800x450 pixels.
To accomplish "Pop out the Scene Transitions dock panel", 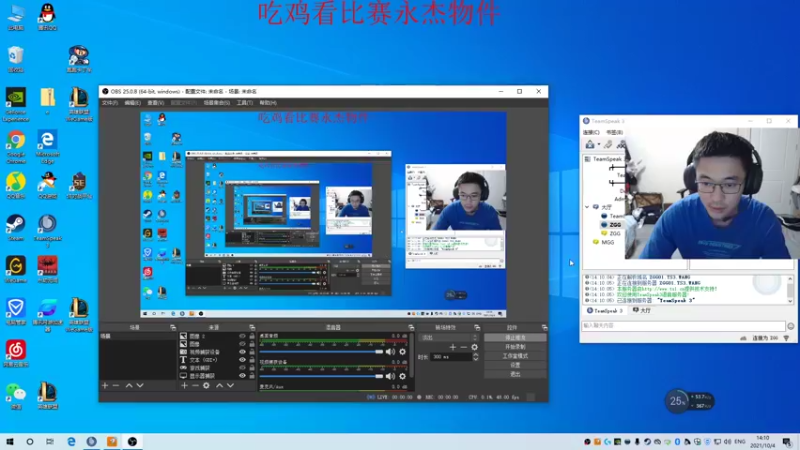I will (477, 328).
